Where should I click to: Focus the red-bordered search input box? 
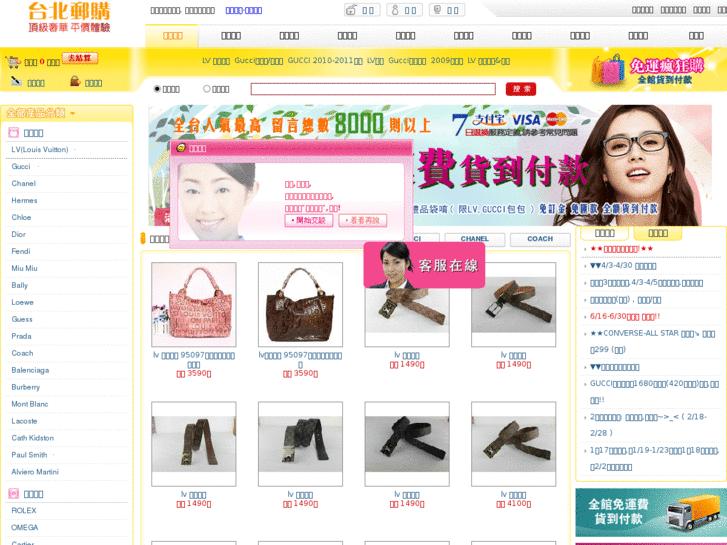373,89
